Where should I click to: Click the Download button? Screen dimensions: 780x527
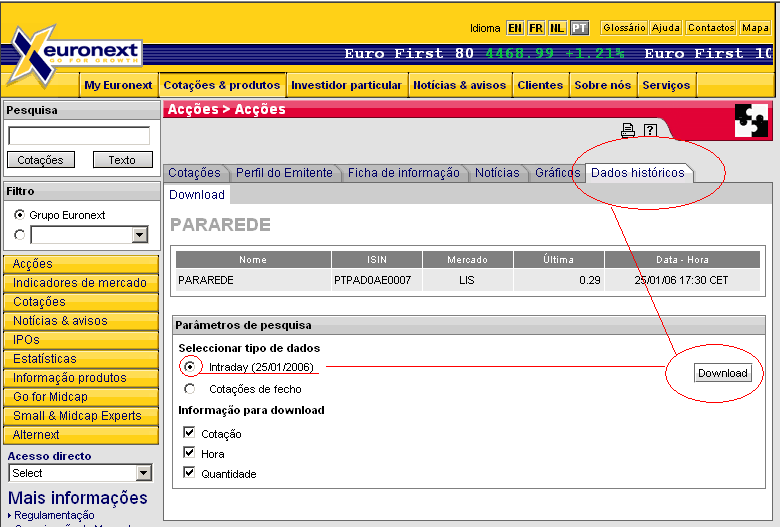pos(722,373)
